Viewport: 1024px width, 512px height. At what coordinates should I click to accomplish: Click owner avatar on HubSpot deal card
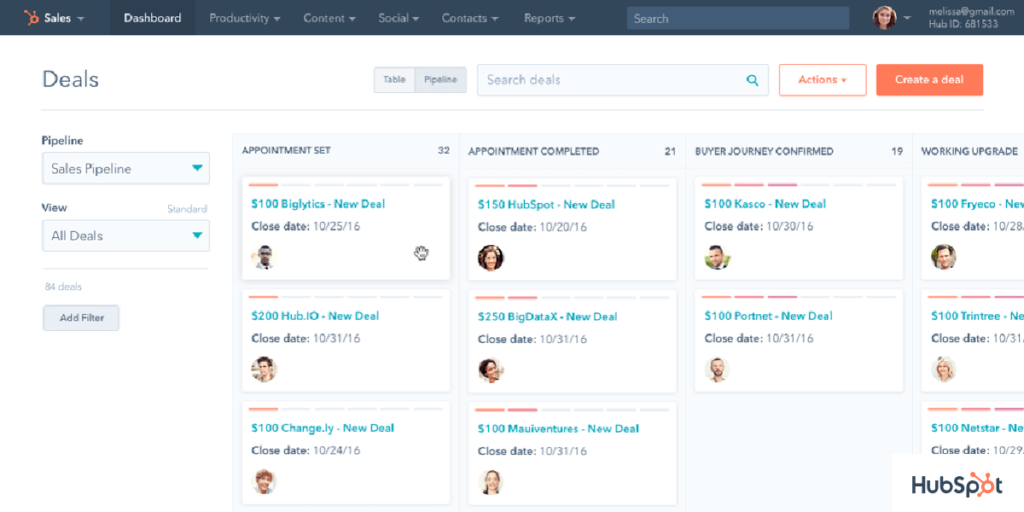[490, 257]
